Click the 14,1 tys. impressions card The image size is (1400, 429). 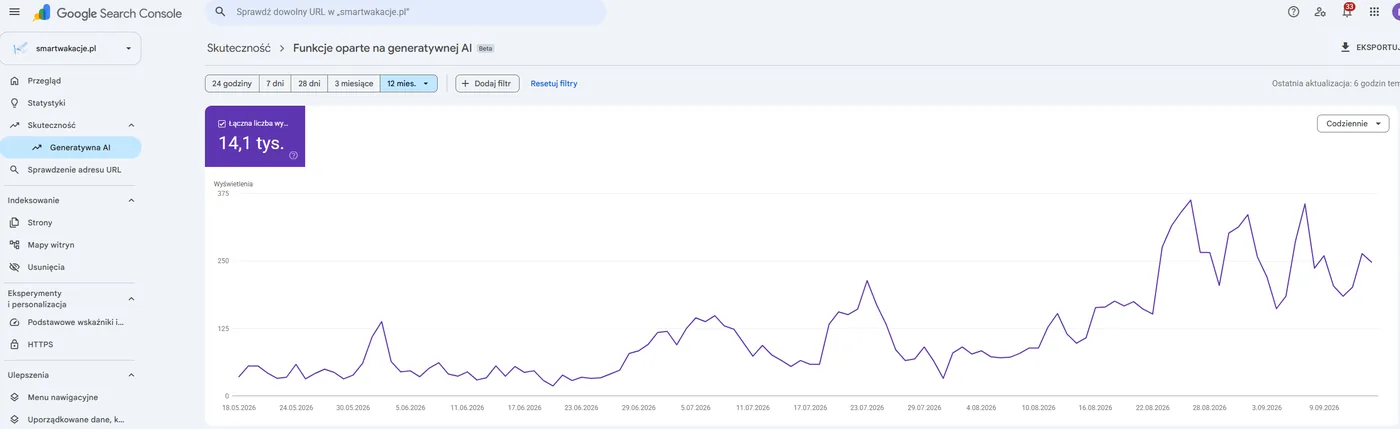pos(255,136)
